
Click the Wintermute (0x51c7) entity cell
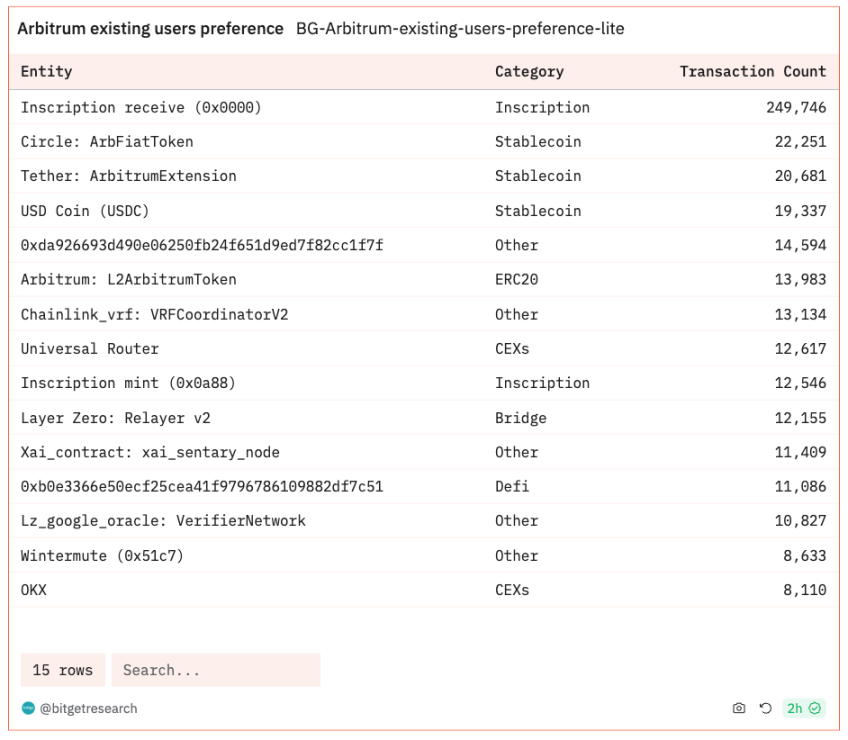102,556
